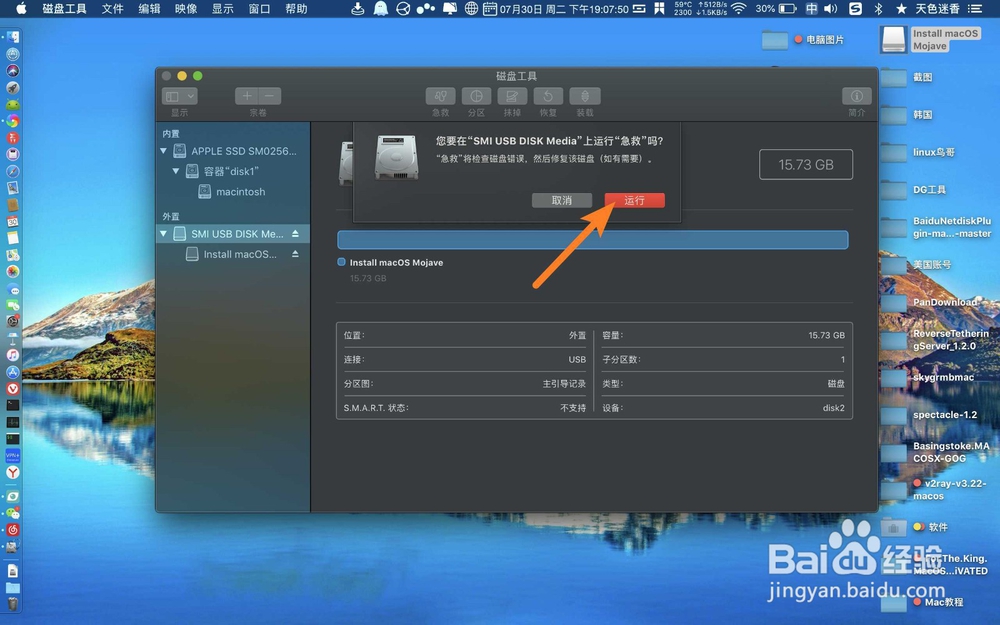The width and height of the screenshot is (1000, 625).
Task: Eject the Install macOS volume in sidebar
Action: point(295,254)
